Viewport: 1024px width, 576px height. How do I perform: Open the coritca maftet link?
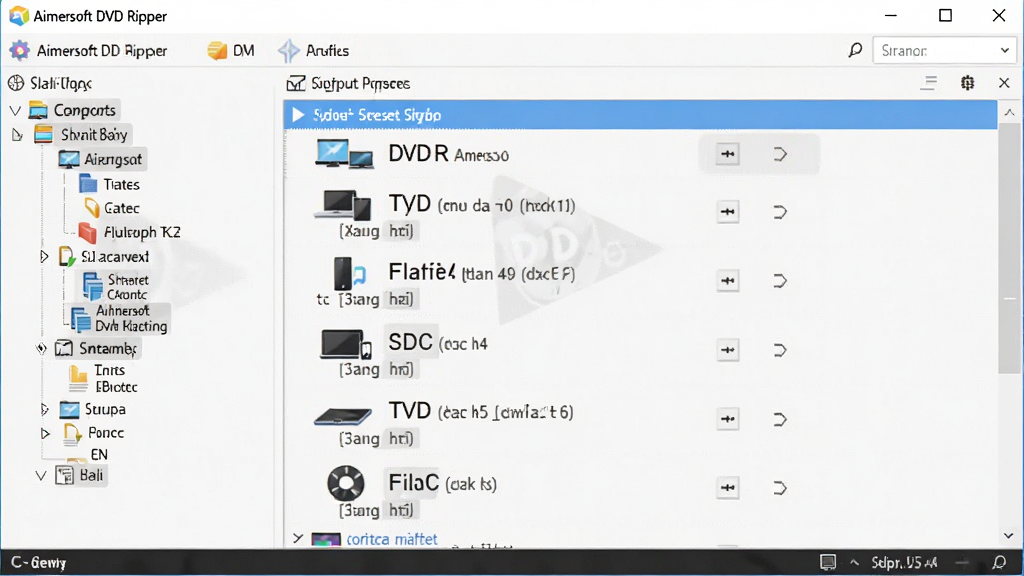pyautogui.click(x=392, y=539)
